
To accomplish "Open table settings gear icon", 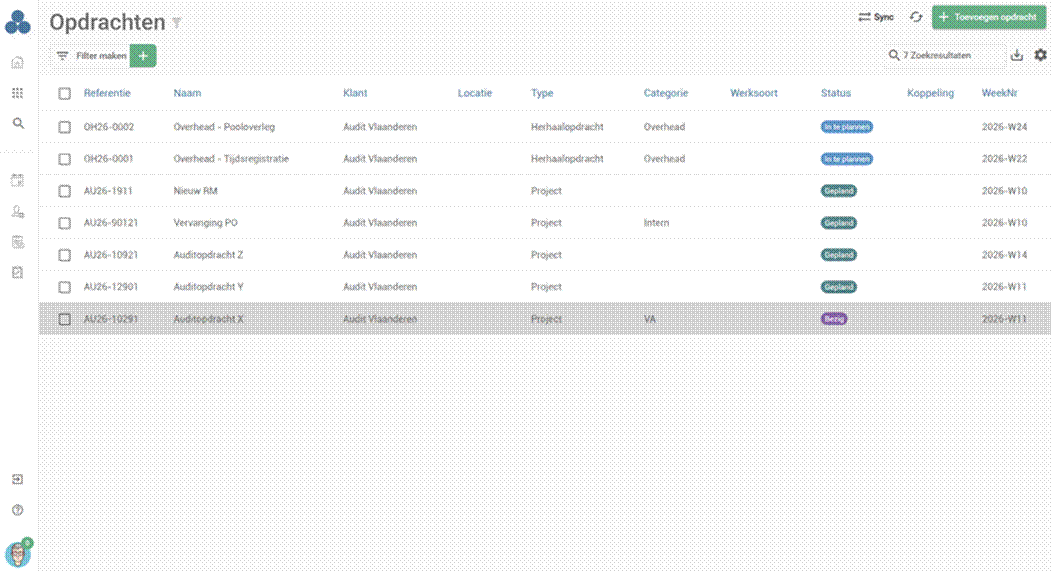I will click(1040, 55).
